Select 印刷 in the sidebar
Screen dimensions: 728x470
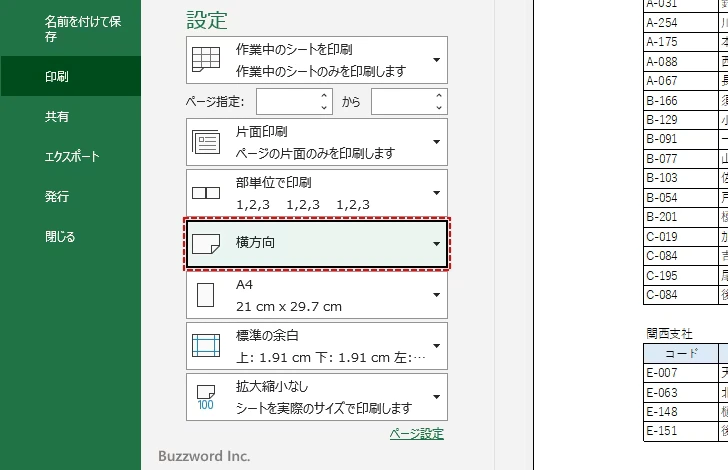71,76
